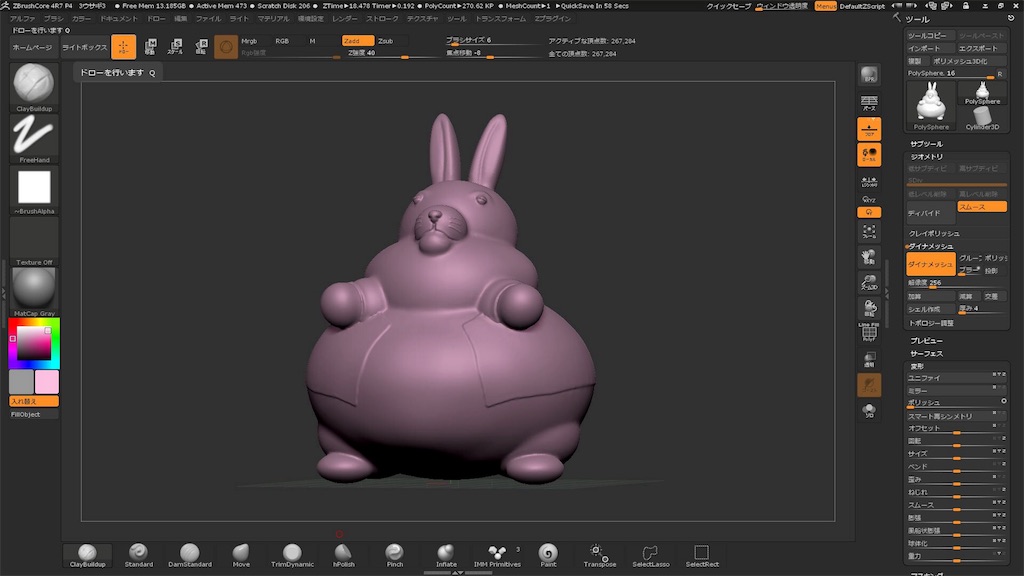
Task: Expand the トポロジー調整 section
Action: [x=931, y=323]
